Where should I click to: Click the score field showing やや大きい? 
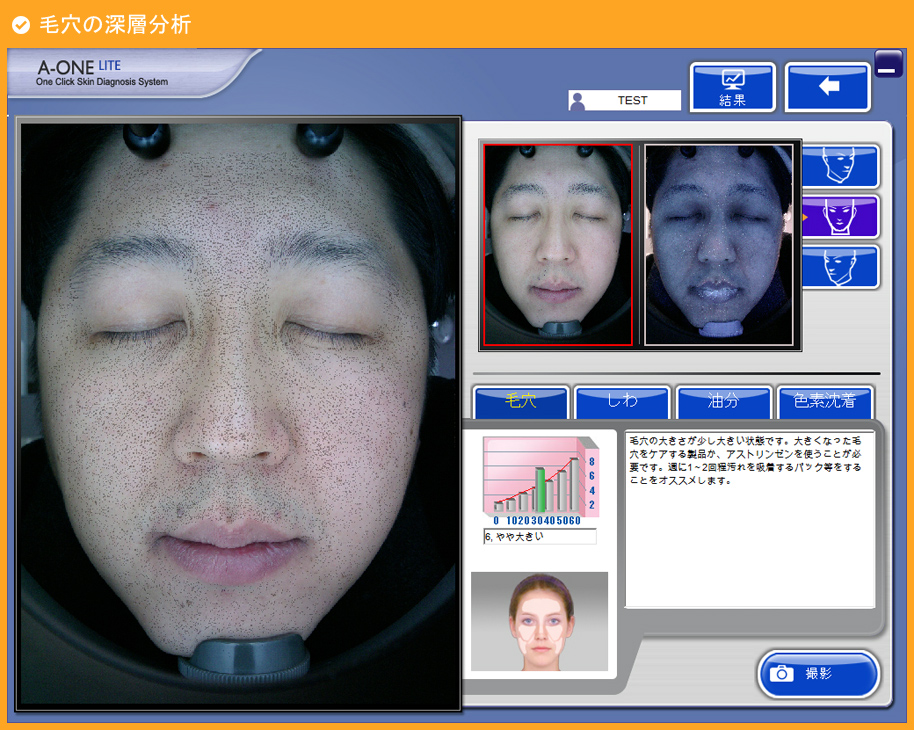pos(539,537)
